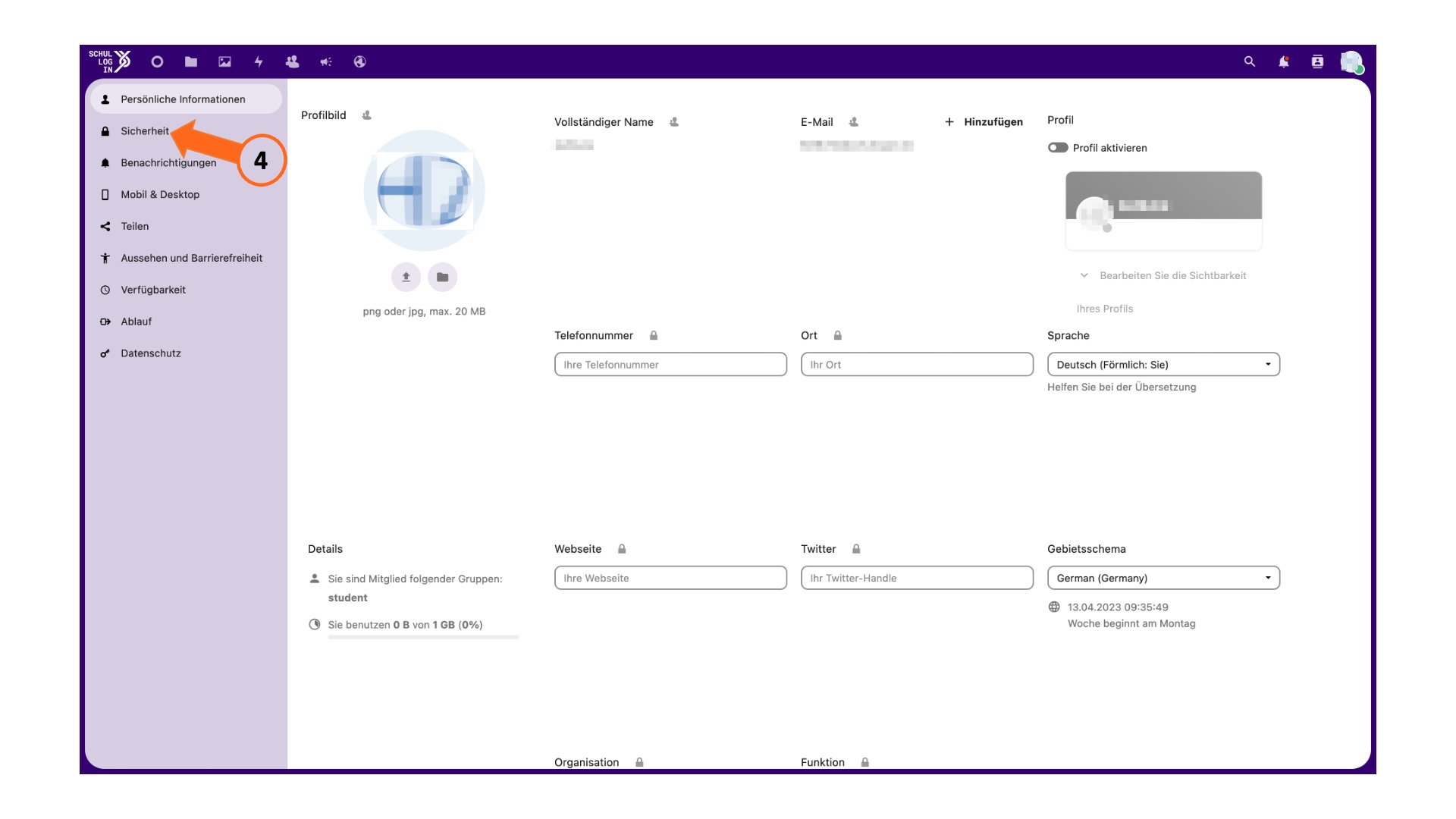Open Sicherheit settings section

point(144,131)
